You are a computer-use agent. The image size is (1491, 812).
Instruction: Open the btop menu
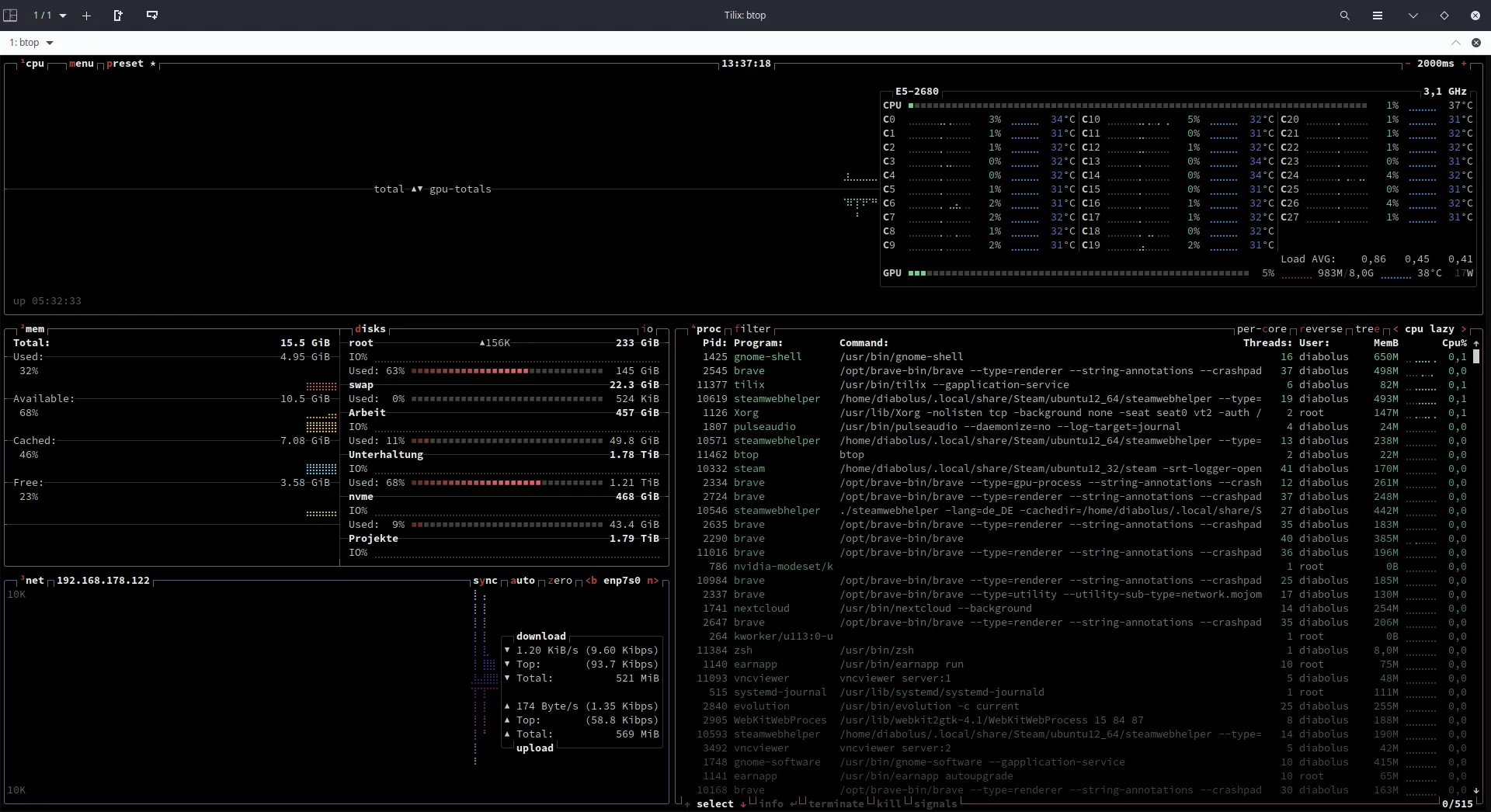tap(81, 64)
